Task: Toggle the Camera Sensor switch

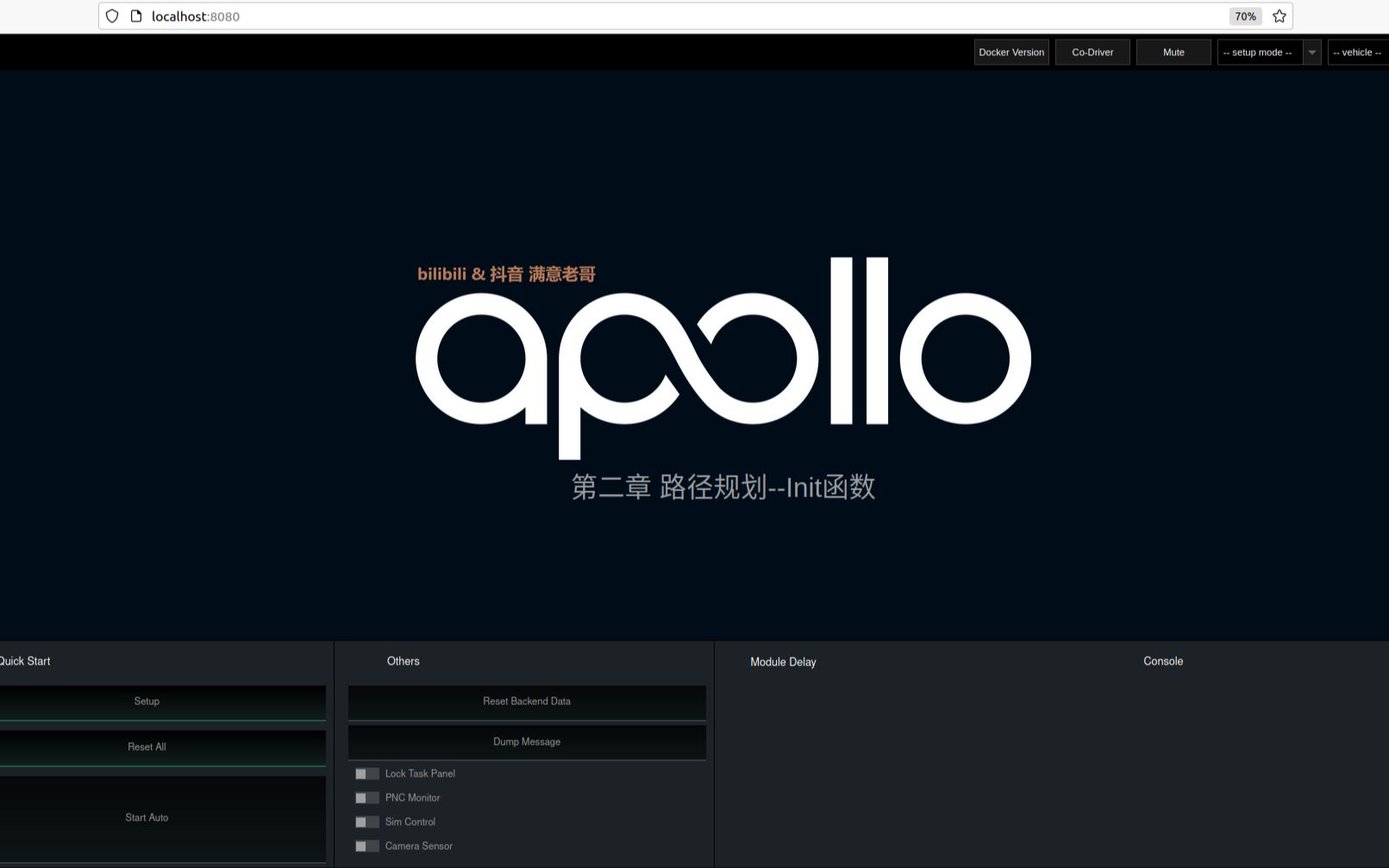Action: 366,846
